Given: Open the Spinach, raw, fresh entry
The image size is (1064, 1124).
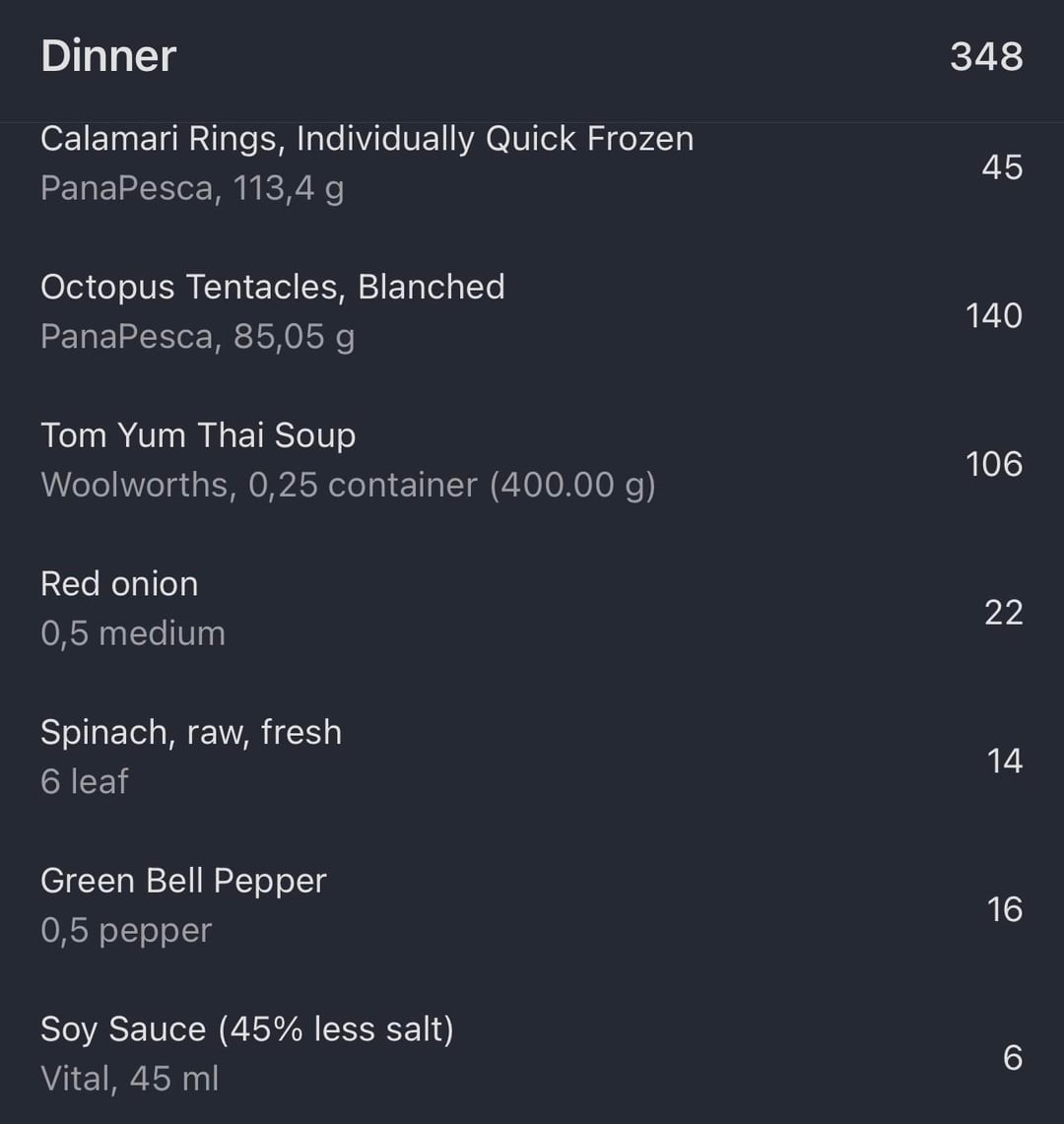Looking at the screenshot, I should click(191, 732).
